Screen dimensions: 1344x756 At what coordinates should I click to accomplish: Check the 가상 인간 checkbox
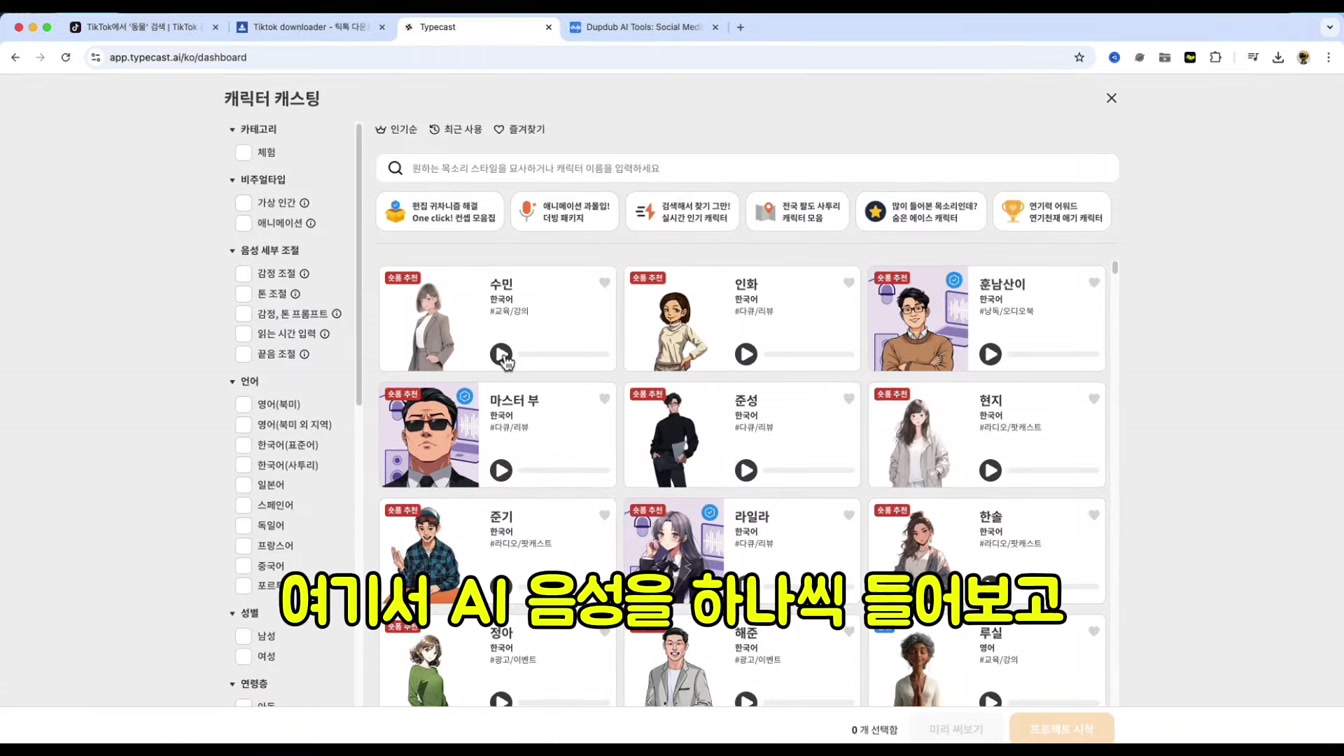pyautogui.click(x=243, y=203)
